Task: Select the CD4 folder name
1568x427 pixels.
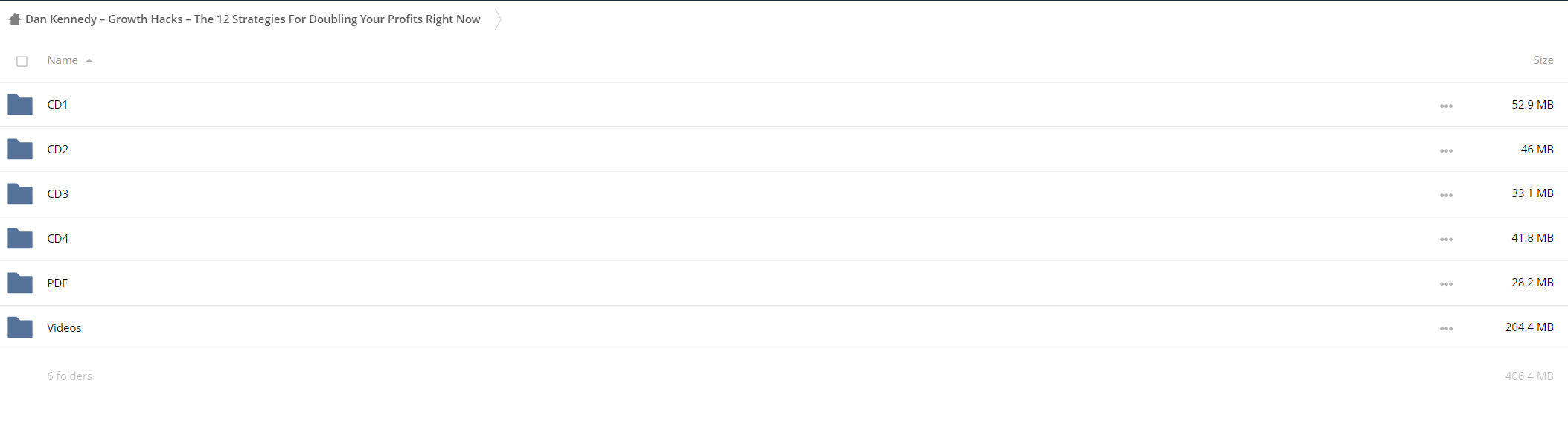Action: pyautogui.click(x=57, y=238)
